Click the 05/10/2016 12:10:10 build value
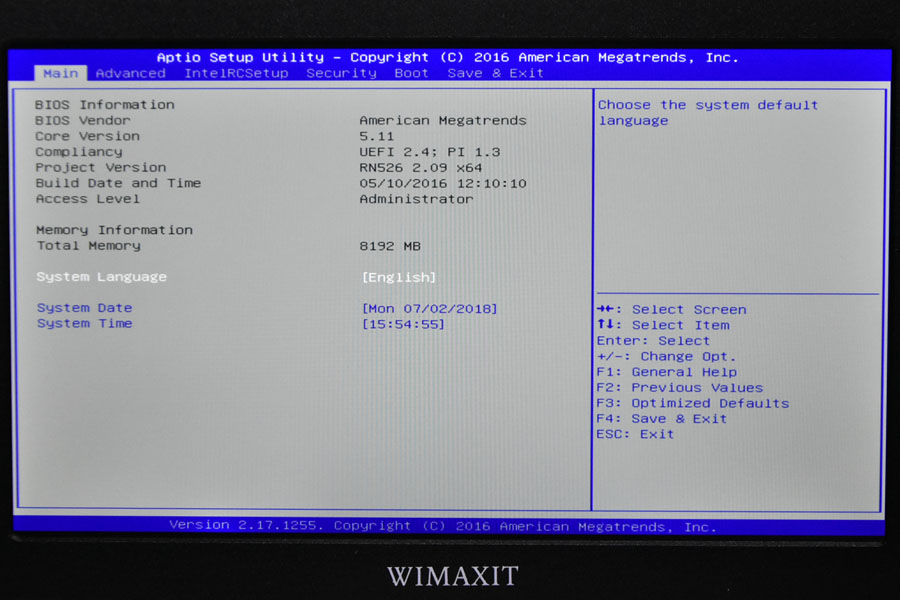Image resolution: width=900 pixels, height=600 pixels. pyautogui.click(x=443, y=184)
